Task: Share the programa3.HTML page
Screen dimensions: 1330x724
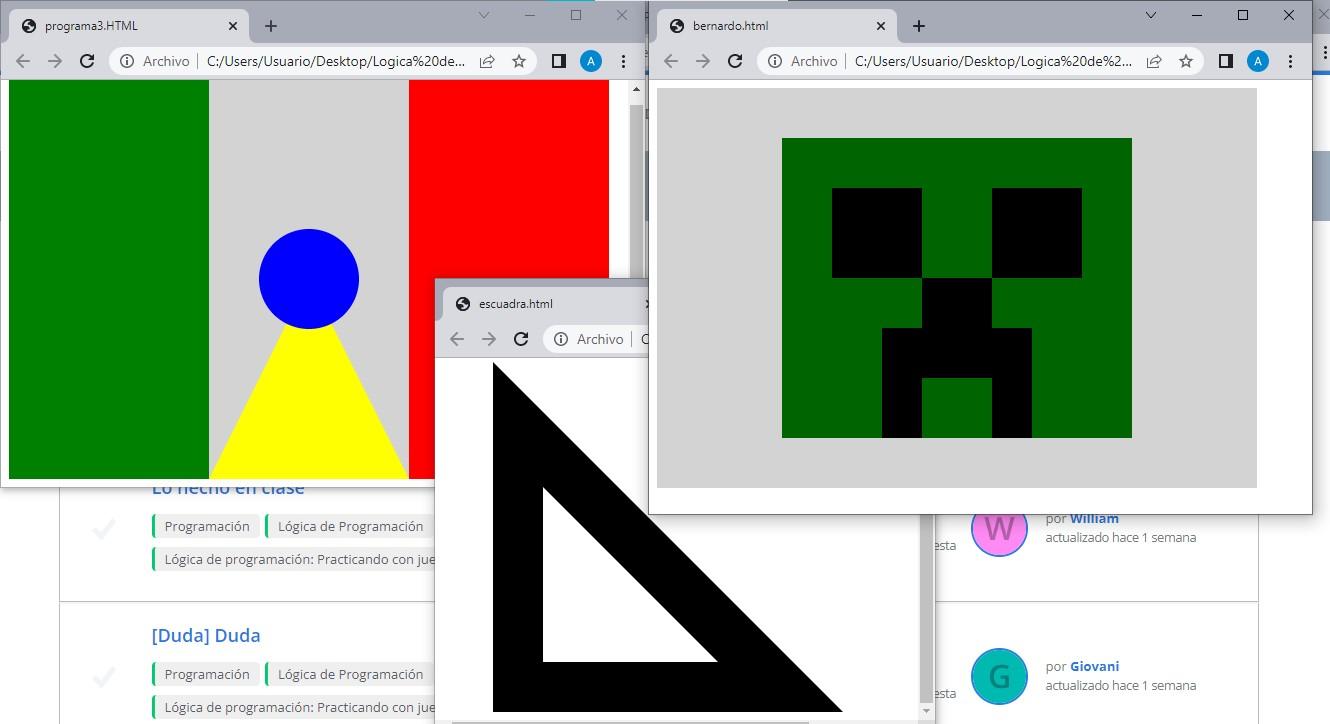Action: pyautogui.click(x=487, y=61)
